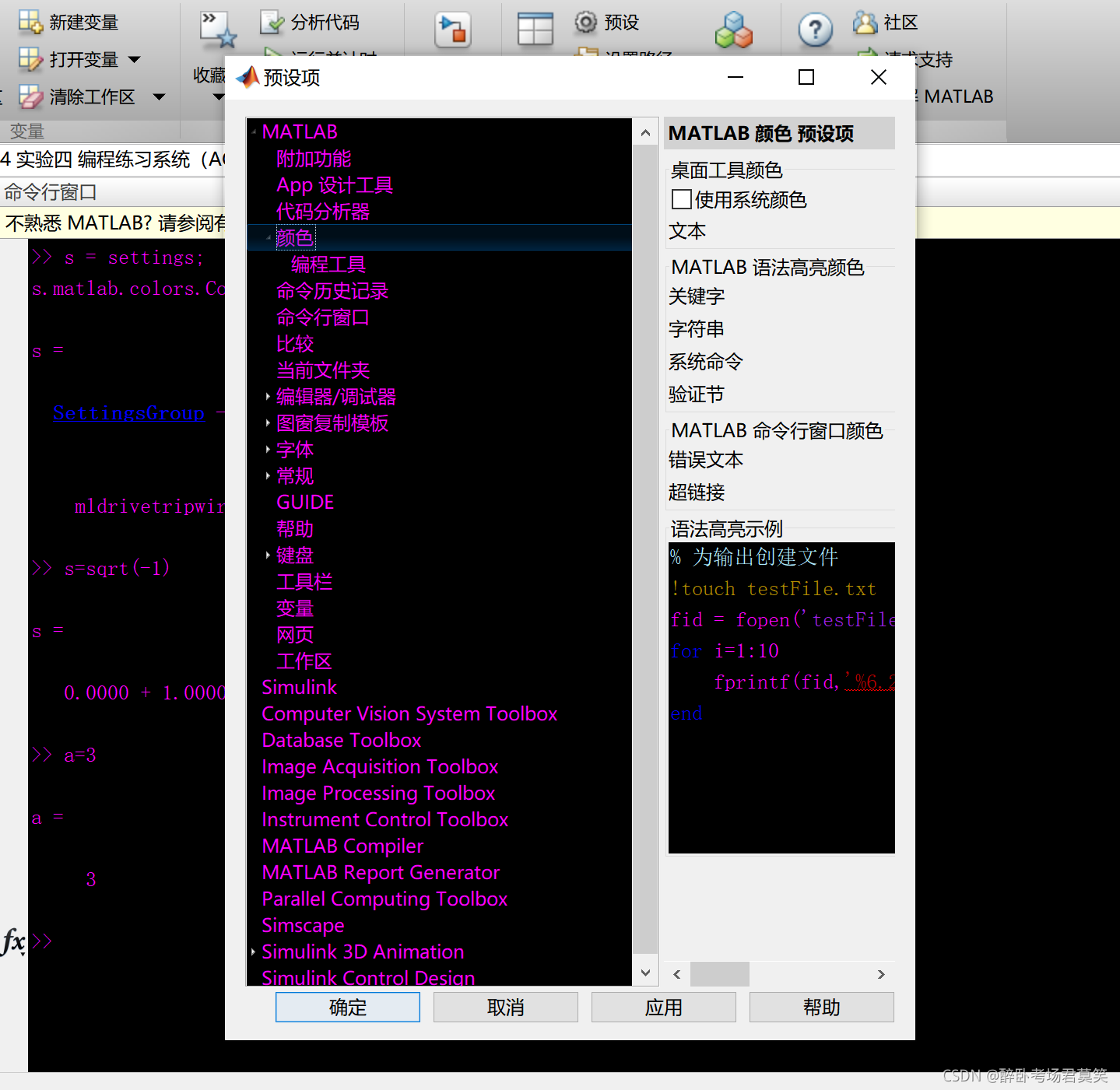Select Workspace (工作区) tree item
Viewport: 1120px width, 1090px height.
304,661
